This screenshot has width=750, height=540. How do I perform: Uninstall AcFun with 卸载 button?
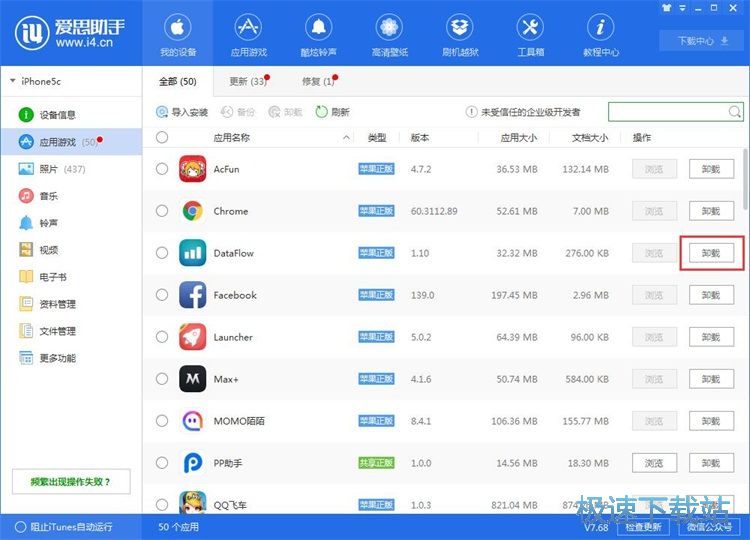[x=711, y=169]
